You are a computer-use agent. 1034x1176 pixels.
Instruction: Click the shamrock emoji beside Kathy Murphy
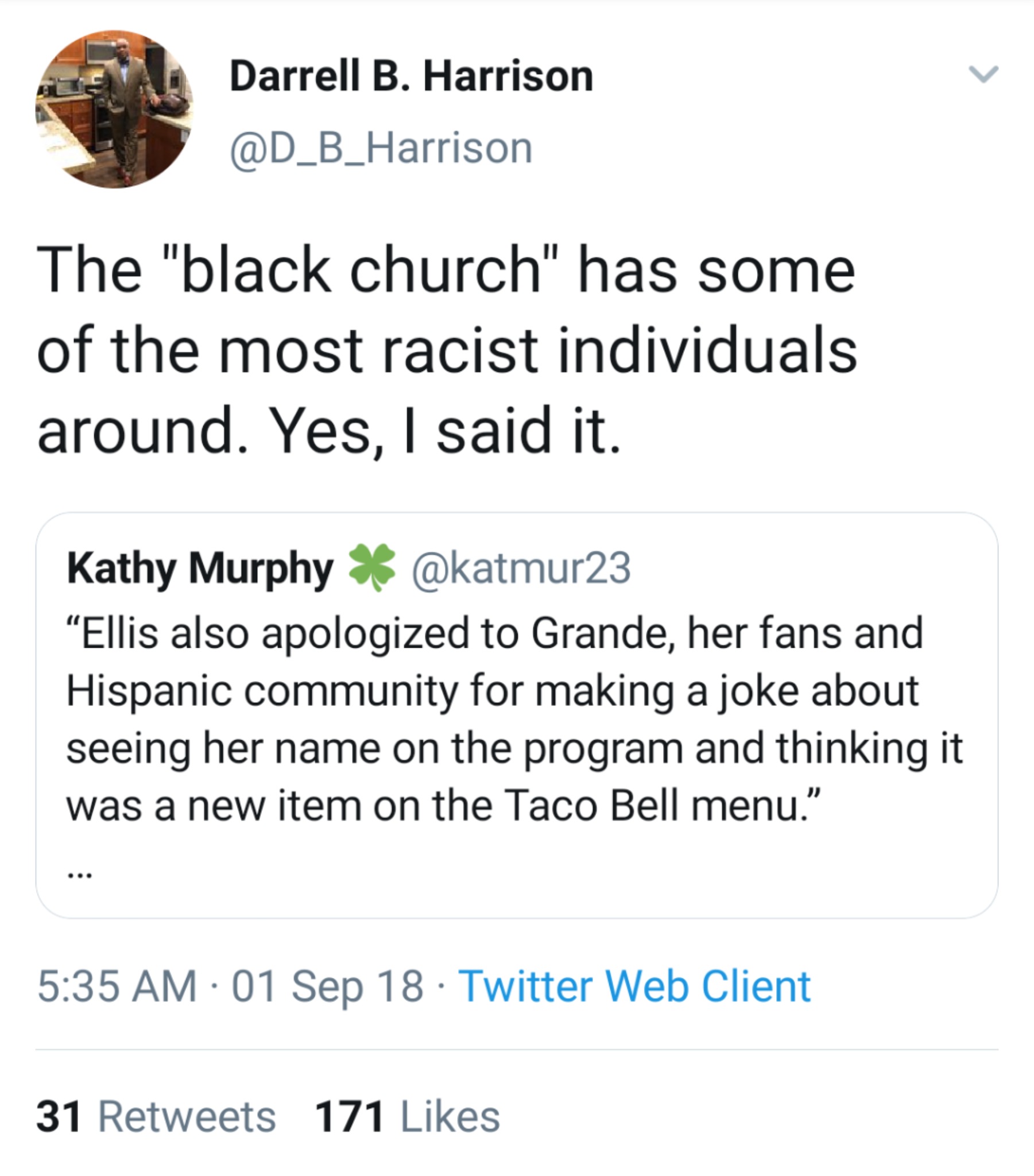[x=371, y=568]
